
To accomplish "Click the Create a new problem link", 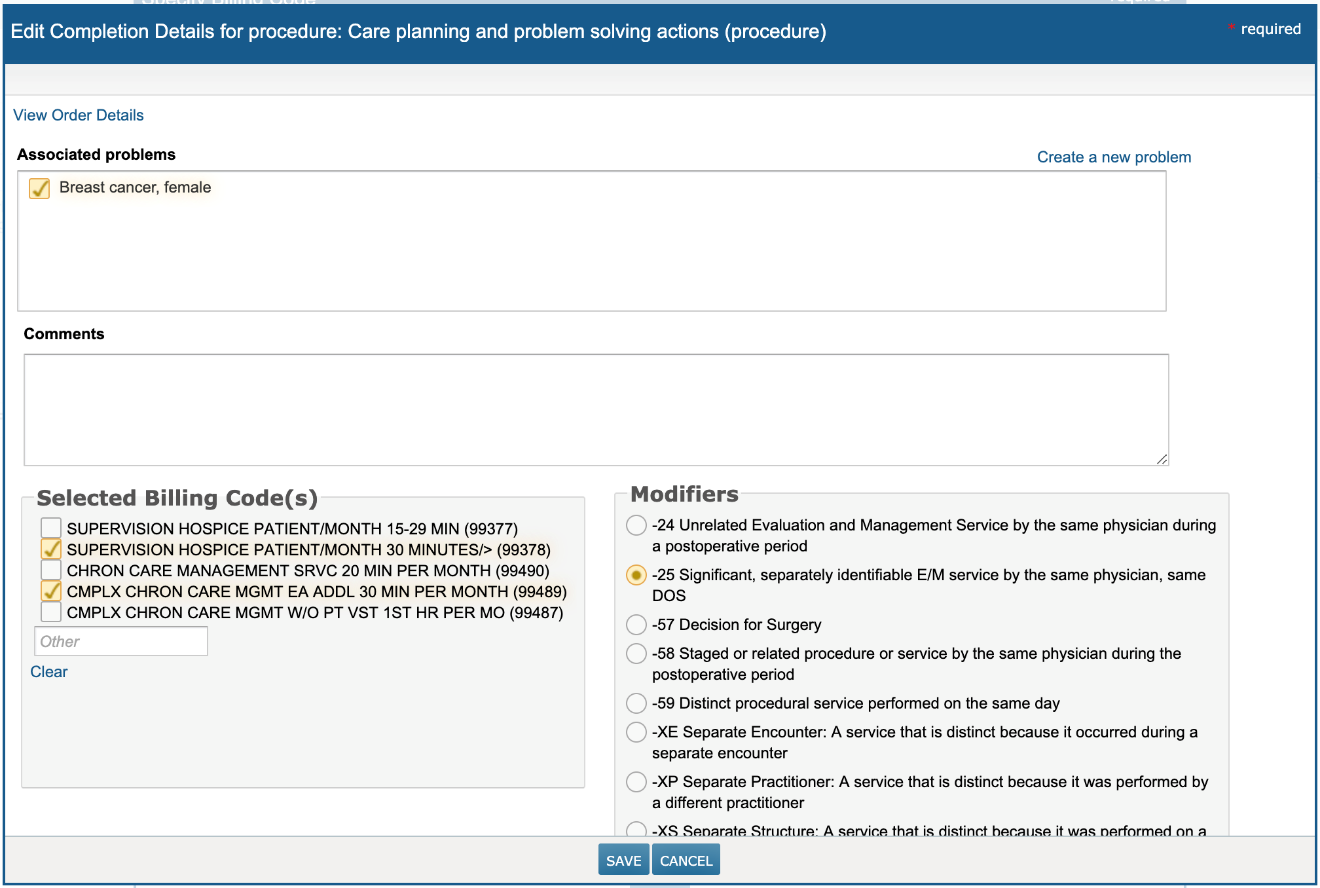I will [x=1114, y=157].
